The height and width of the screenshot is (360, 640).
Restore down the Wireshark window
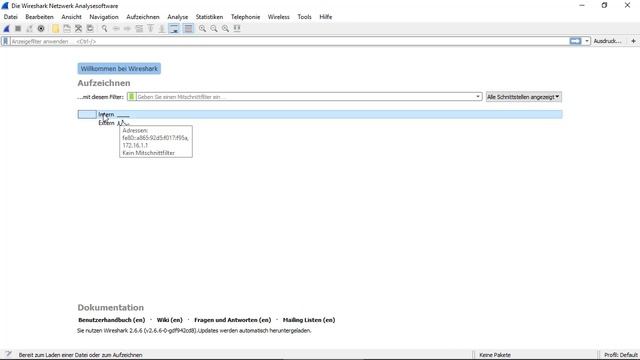(x=604, y=5)
